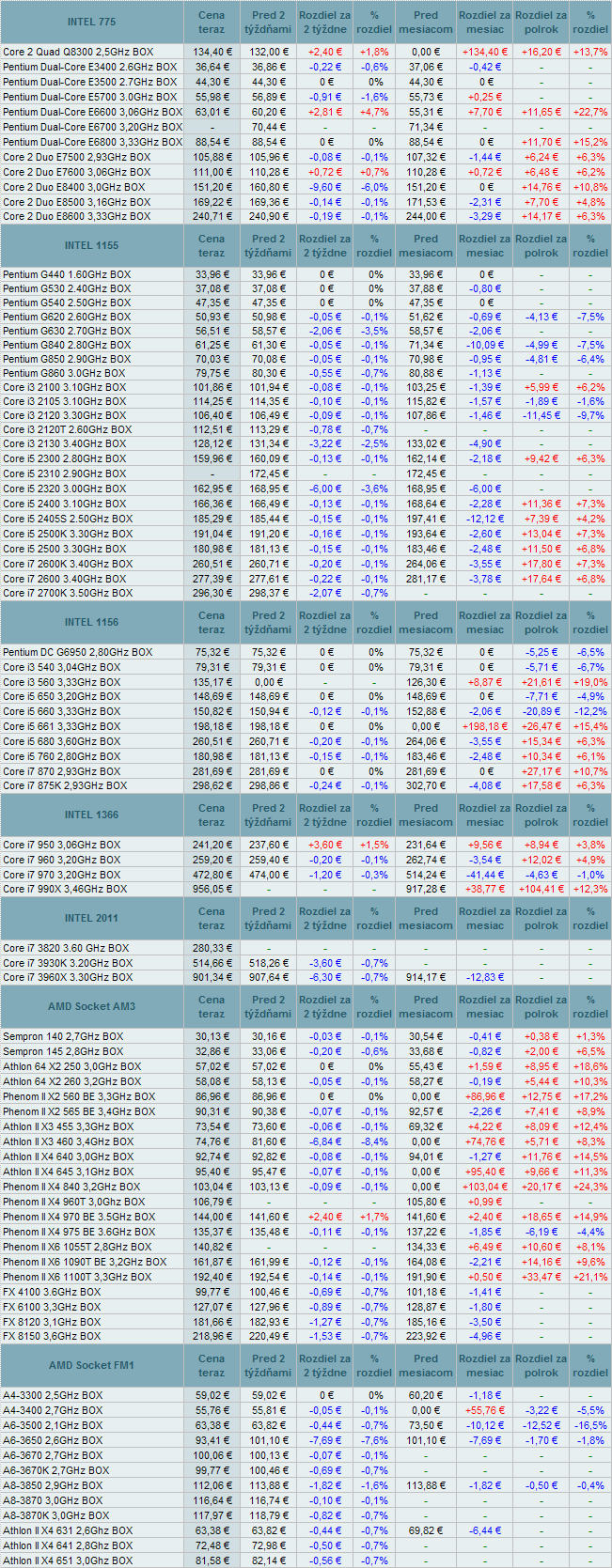Select Core 2 Duo E8600 3,33GHz BOX
Image resolution: width=612 pixels, height=1568 pixels.
pyautogui.click(x=76, y=216)
